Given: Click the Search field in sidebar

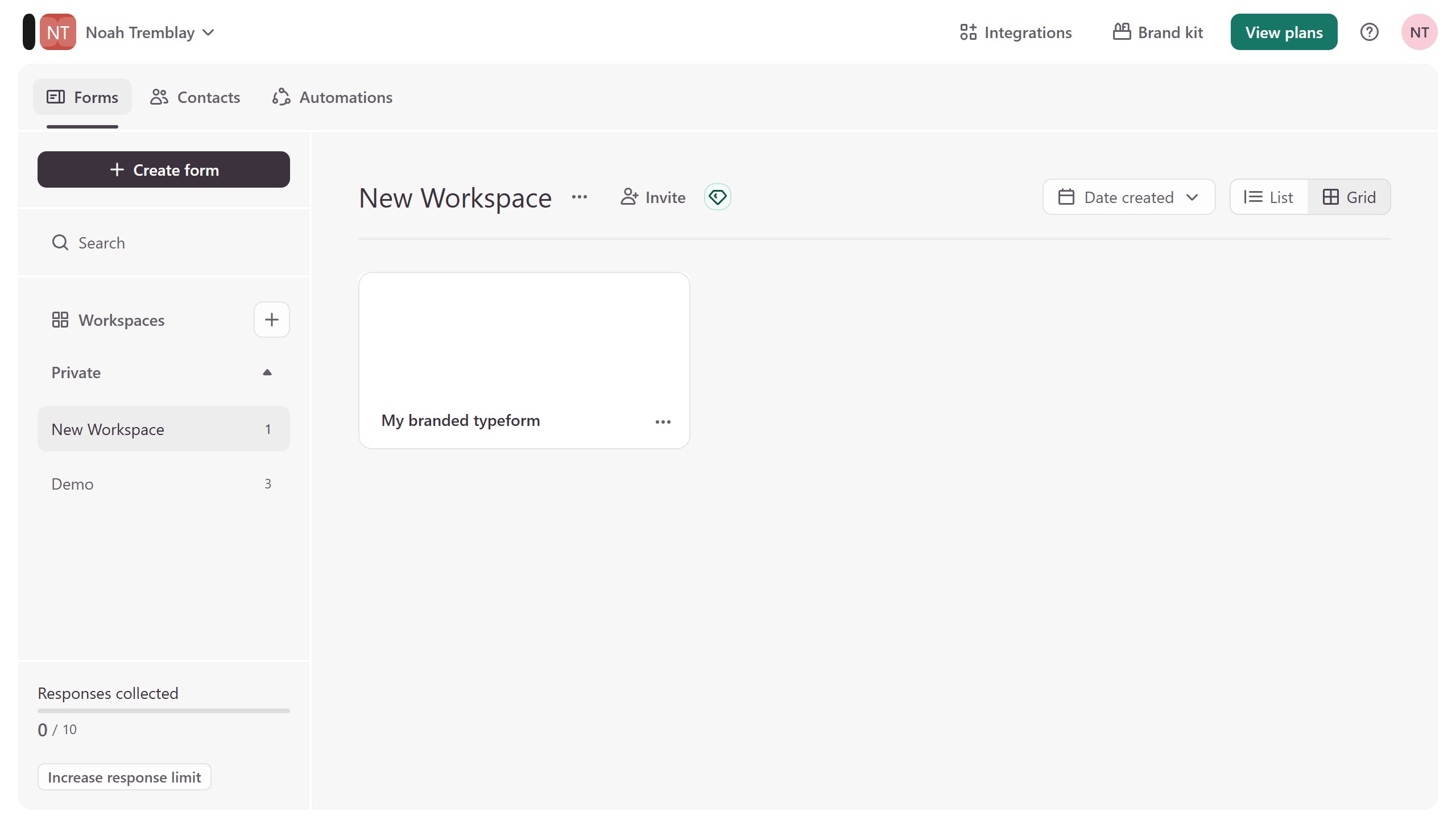Looking at the screenshot, I should (x=164, y=243).
